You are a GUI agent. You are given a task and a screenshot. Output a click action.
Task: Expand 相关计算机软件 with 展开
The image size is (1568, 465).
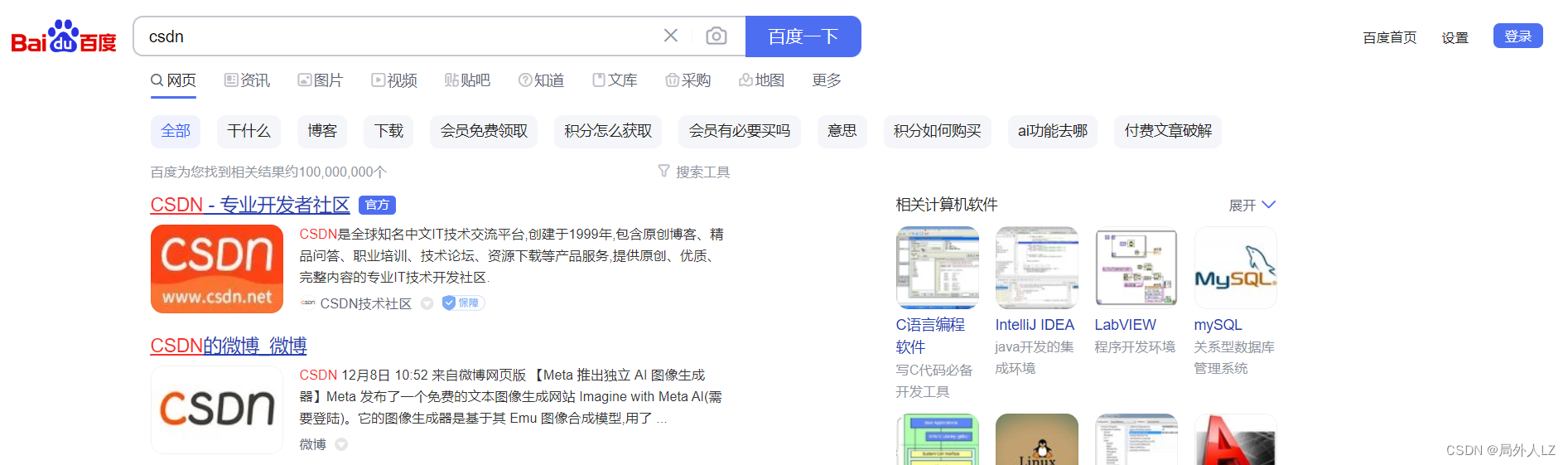pyautogui.click(x=1252, y=205)
